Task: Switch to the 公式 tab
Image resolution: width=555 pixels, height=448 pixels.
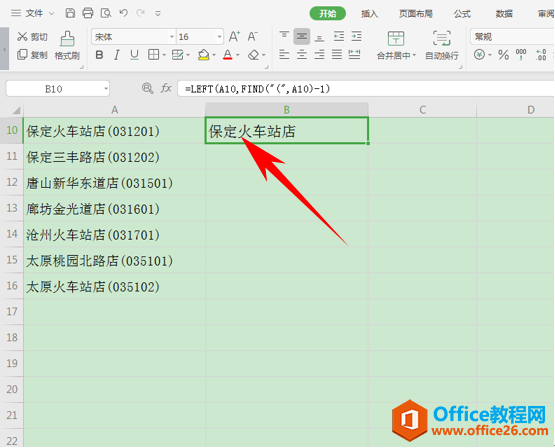Action: click(x=462, y=14)
